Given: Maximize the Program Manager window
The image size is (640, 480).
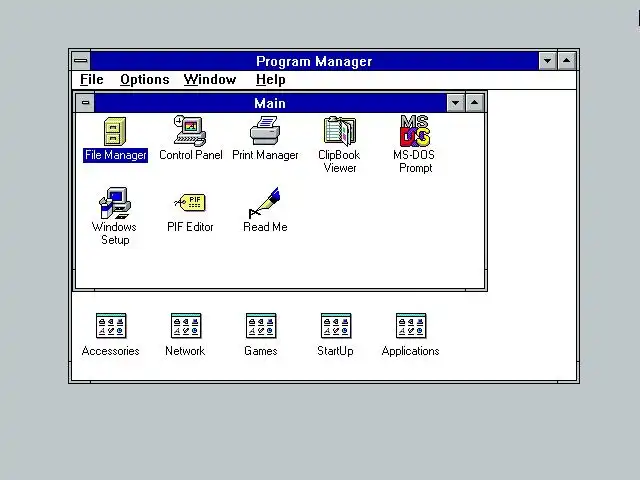Looking at the screenshot, I should click(x=567, y=61).
